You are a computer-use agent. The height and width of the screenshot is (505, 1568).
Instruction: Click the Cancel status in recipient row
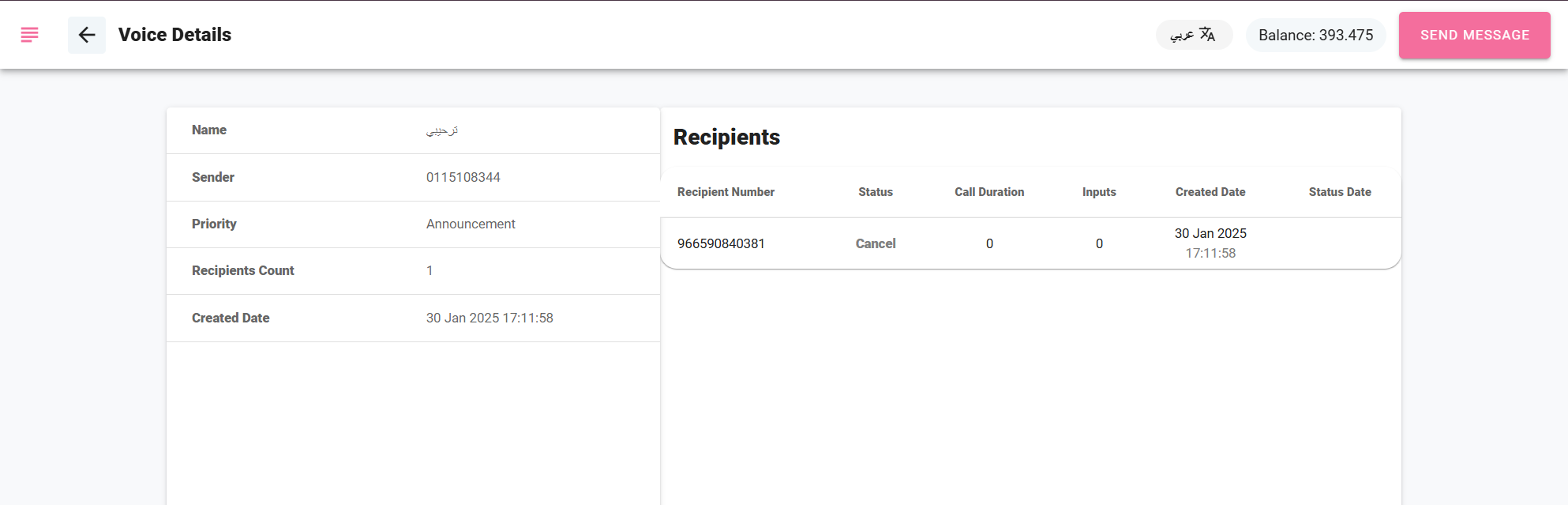[876, 243]
